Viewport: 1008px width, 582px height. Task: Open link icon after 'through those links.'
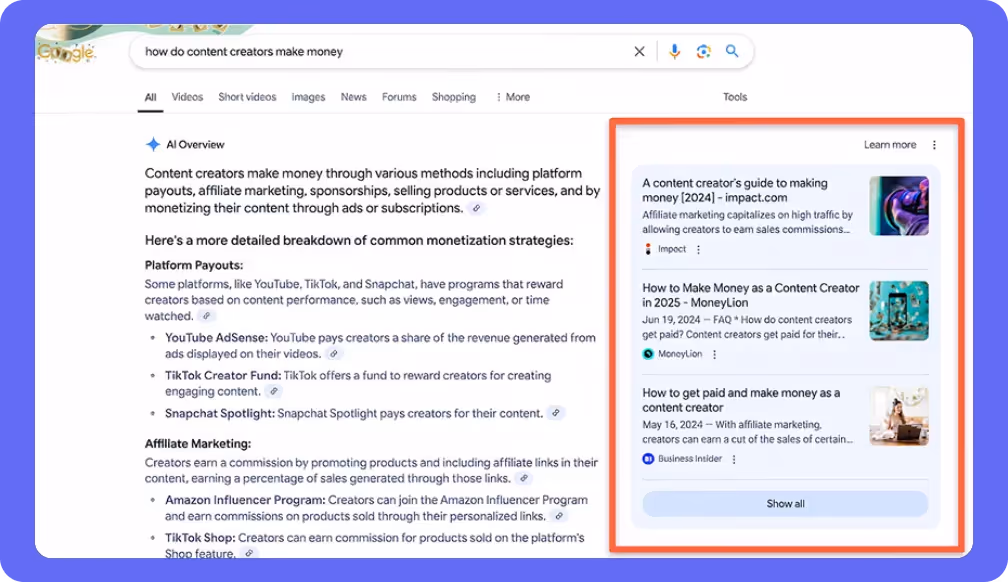[524, 478]
